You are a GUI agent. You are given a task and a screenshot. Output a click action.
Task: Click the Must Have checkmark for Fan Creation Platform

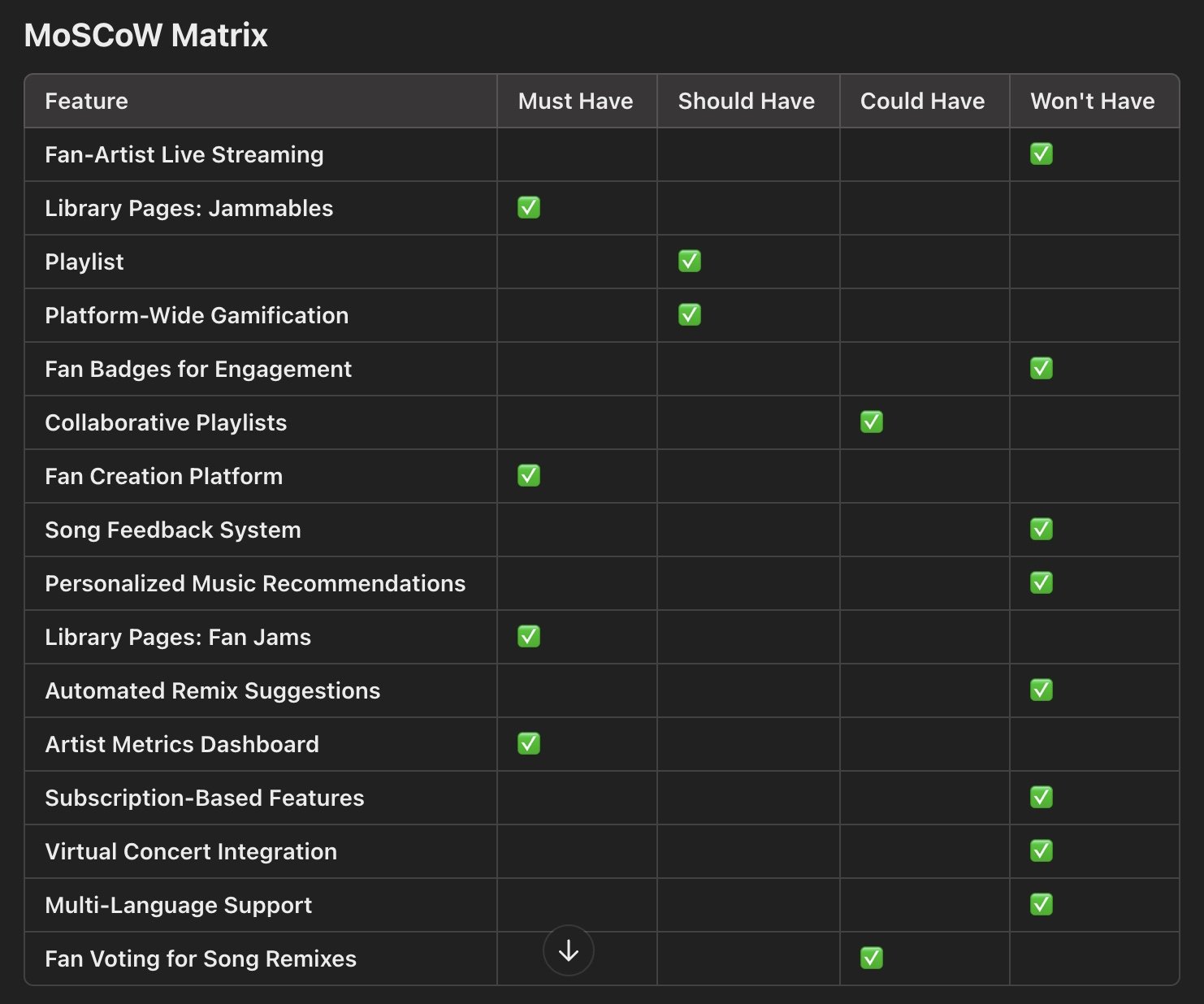529,475
